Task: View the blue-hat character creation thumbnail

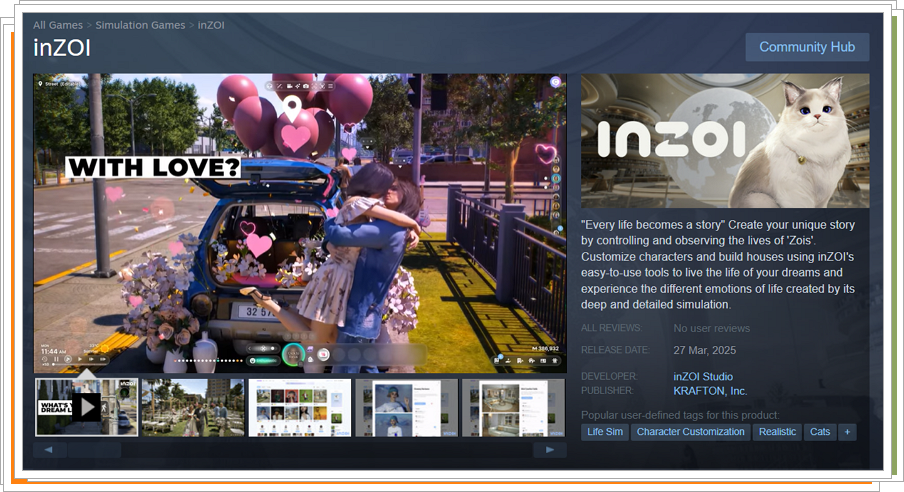Action: click(x=406, y=407)
